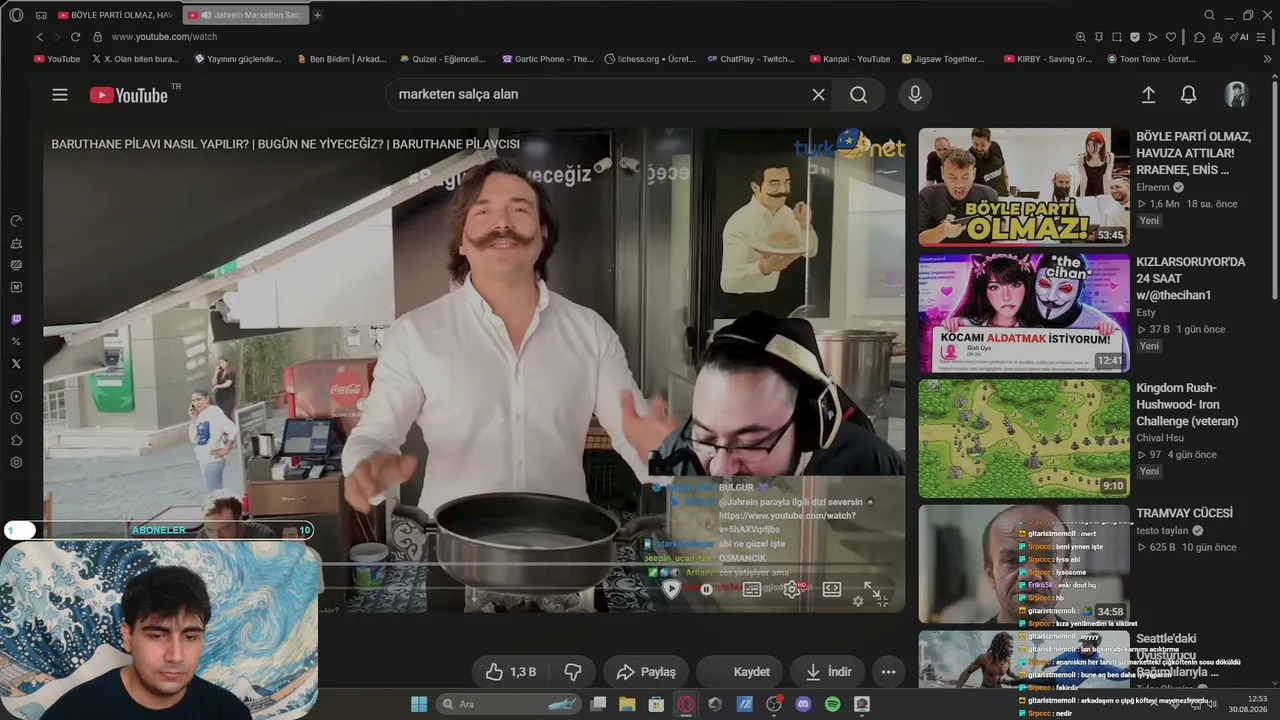
Task: Reload the current page
Action: [x=75, y=37]
